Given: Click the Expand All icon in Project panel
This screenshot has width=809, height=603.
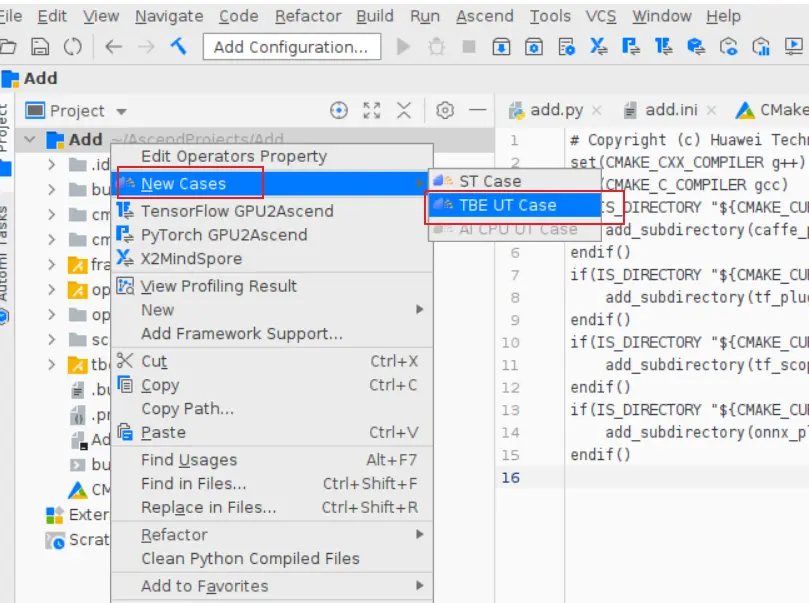Looking at the screenshot, I should click(371, 110).
